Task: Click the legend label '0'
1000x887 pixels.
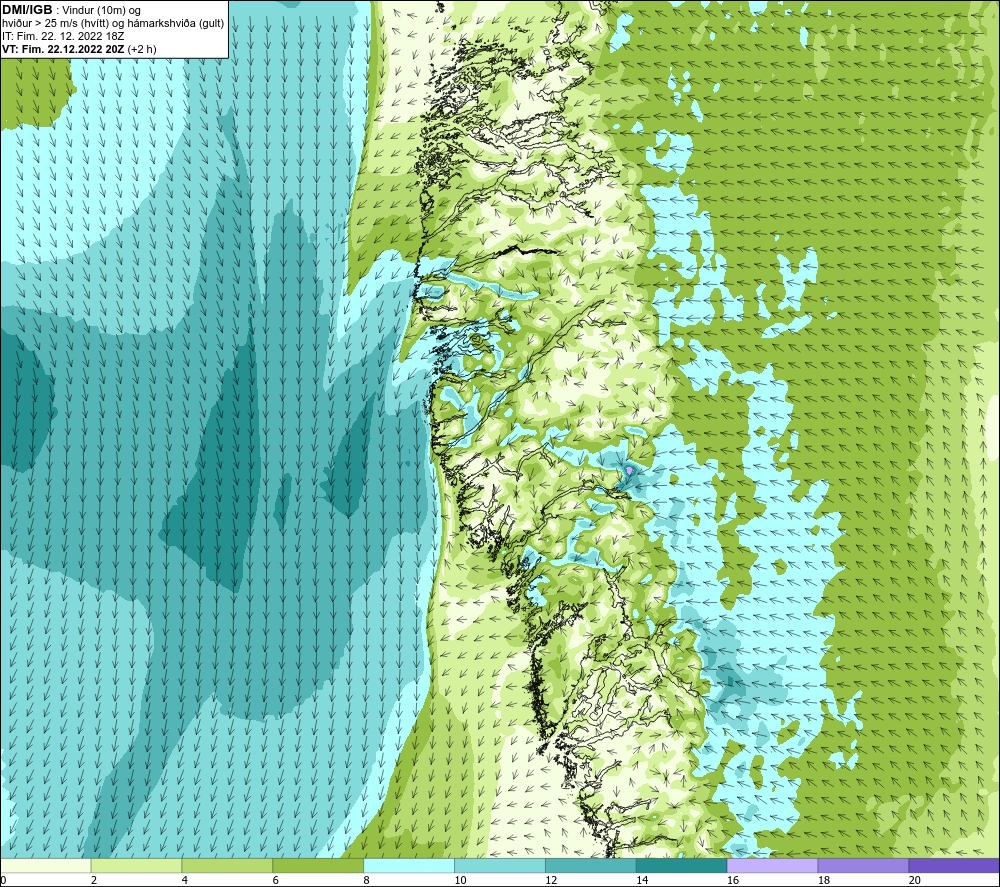Action: [3, 880]
